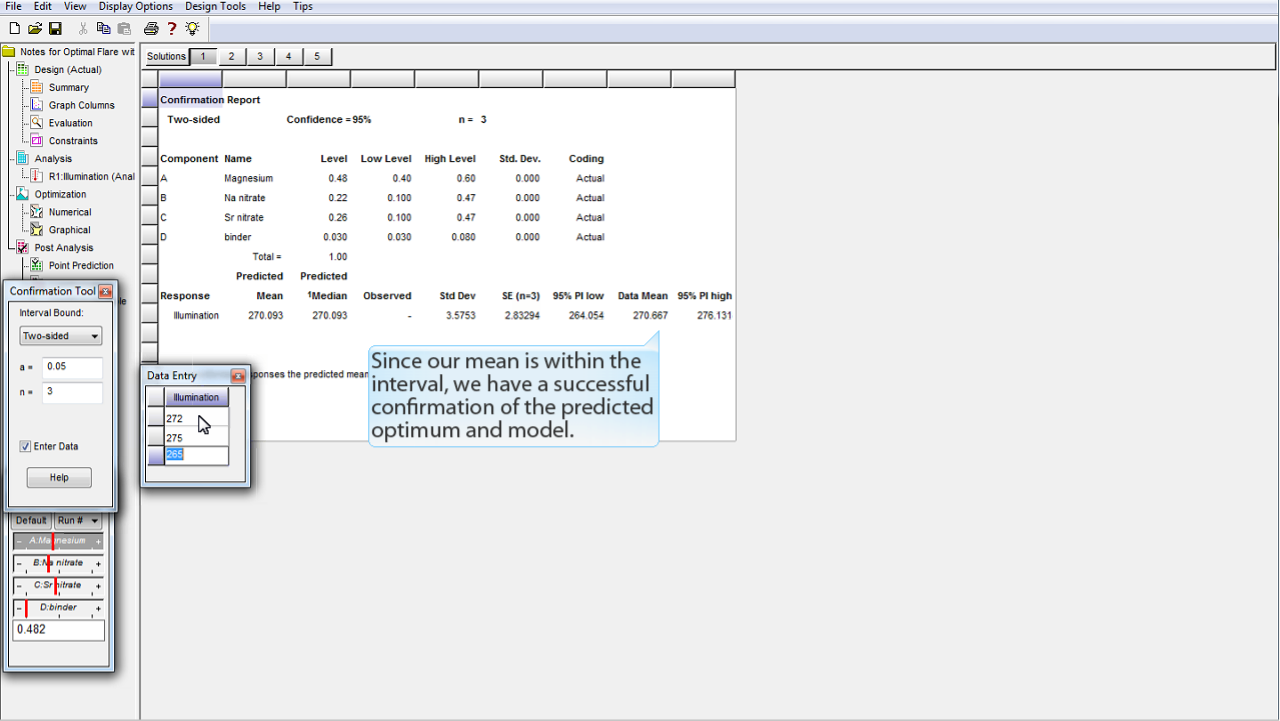Click the Point Prediction node icon

37,265
